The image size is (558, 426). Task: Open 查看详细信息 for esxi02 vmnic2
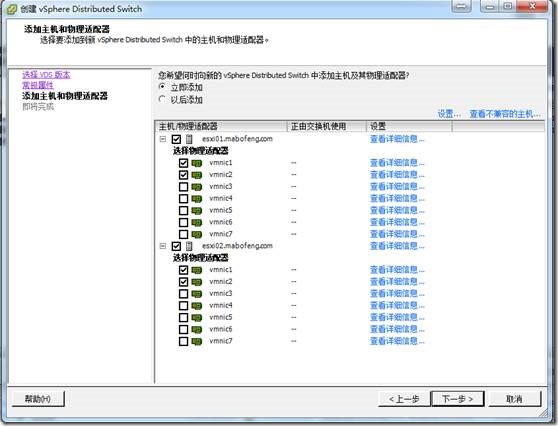click(397, 282)
